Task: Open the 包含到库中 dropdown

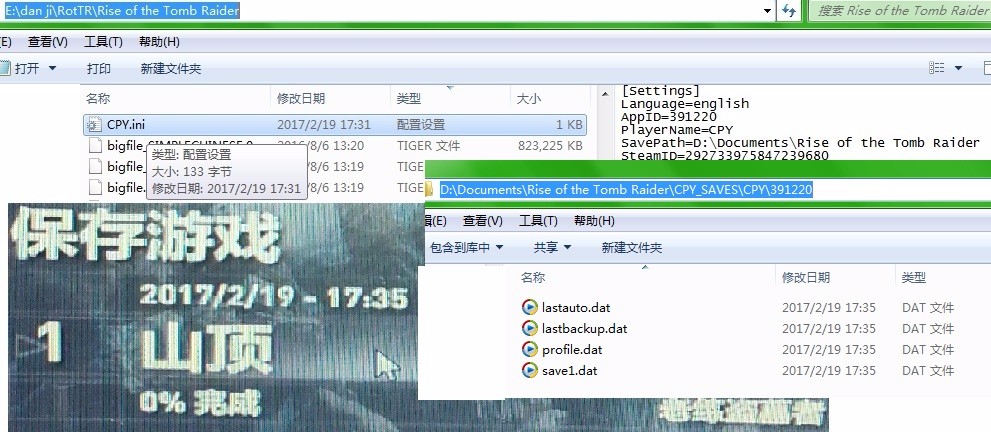Action: click(466, 248)
